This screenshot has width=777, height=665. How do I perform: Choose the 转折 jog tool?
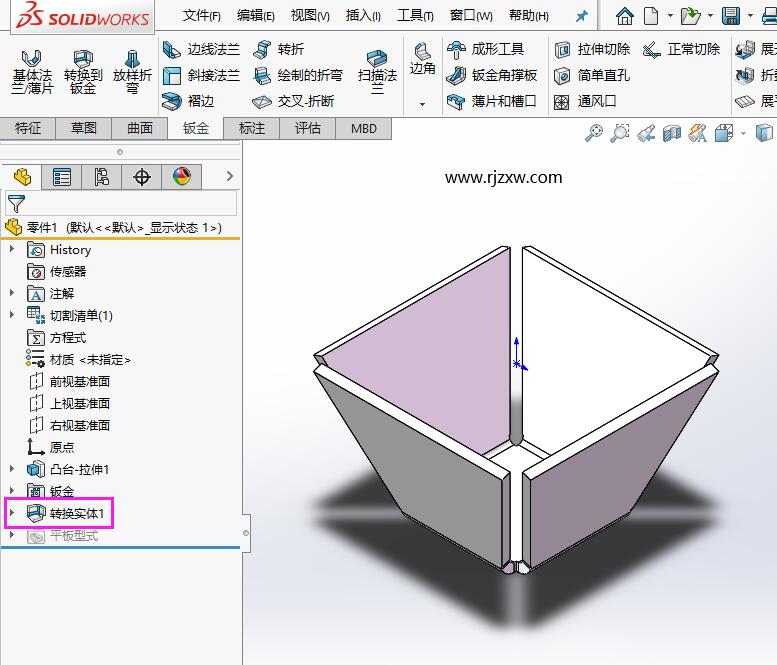(x=278, y=49)
